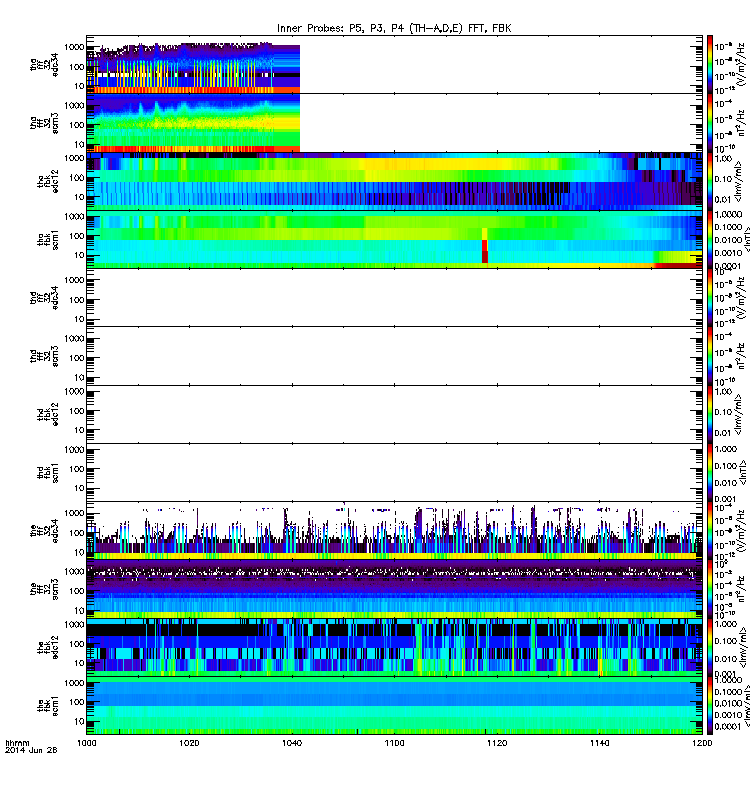Click the 'tha fbk edc12' panel label
The image size is (750, 800).
(48, 181)
